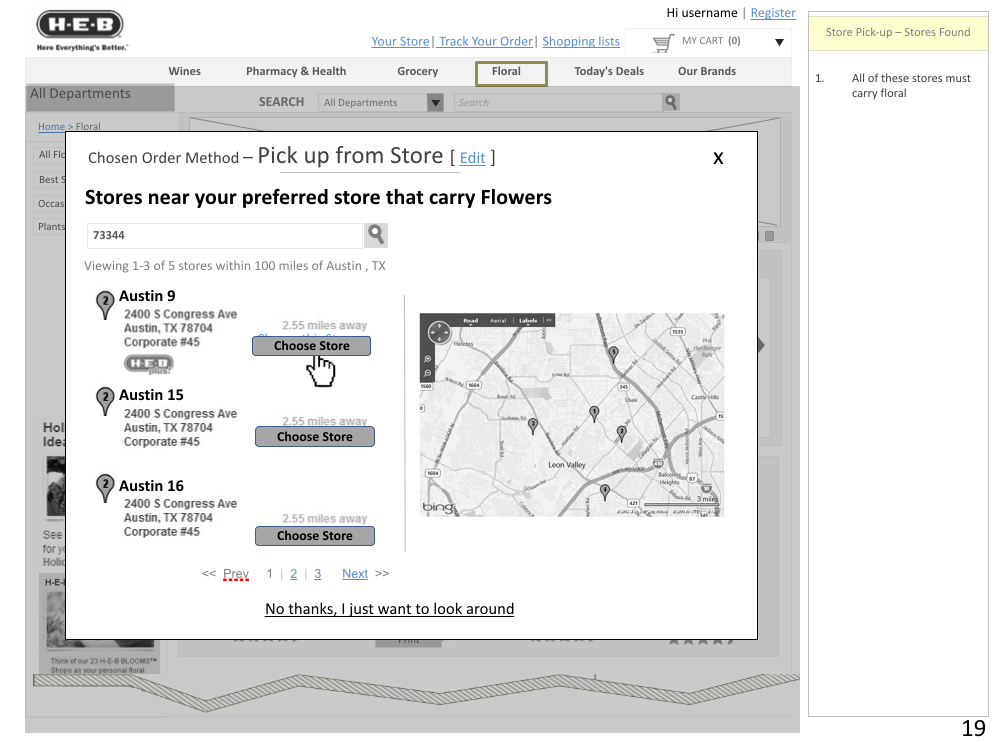Click the Prev pagination link
Viewport: 995px width, 742px height.
[235, 574]
